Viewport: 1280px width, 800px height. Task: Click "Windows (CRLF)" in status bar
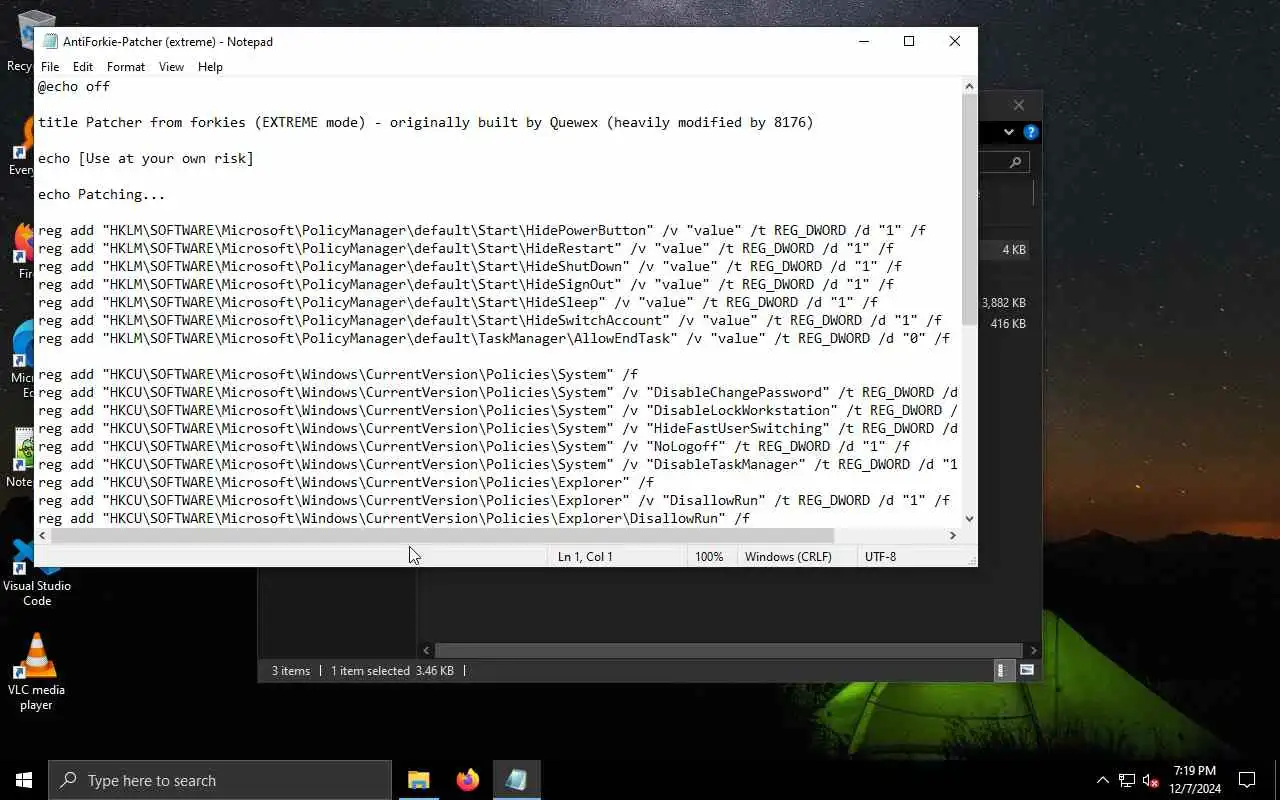tap(788, 557)
